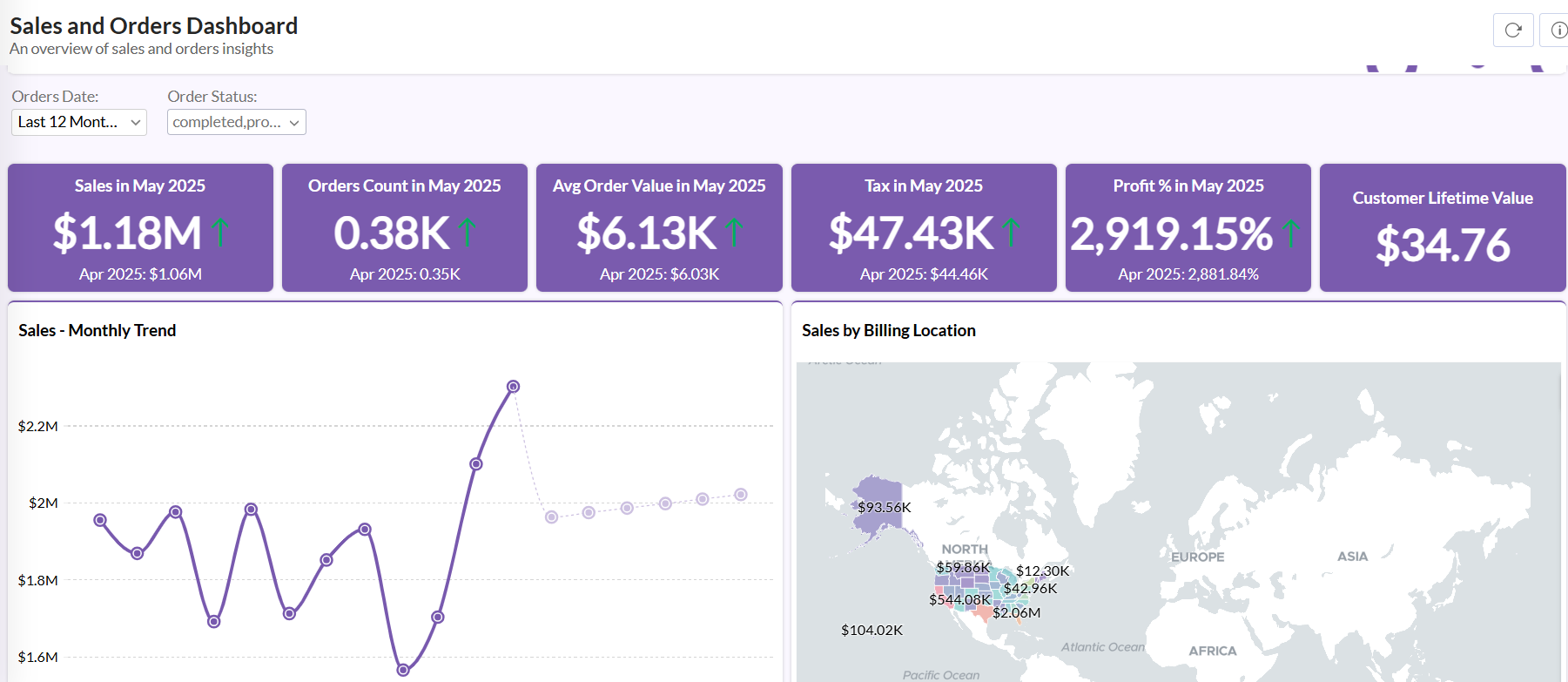Select the Customer Lifetime Value card
This screenshot has width=1568, height=682.
(x=1442, y=227)
